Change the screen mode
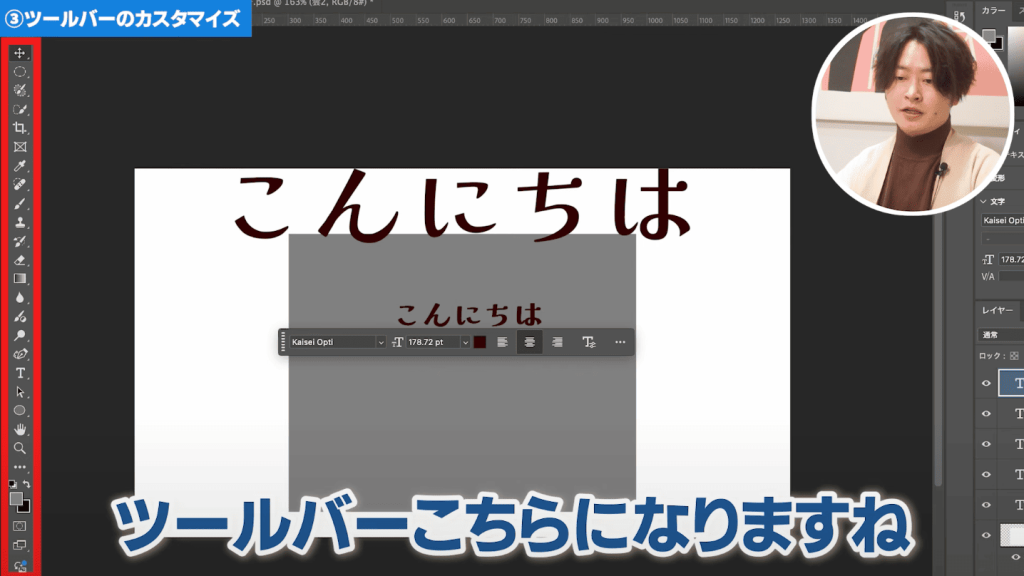This screenshot has width=1024, height=576. coord(20,545)
